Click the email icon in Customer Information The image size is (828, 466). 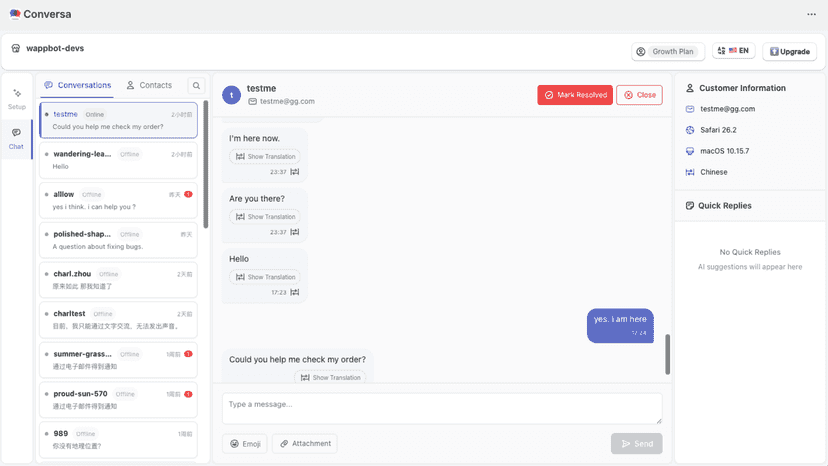tap(690, 109)
